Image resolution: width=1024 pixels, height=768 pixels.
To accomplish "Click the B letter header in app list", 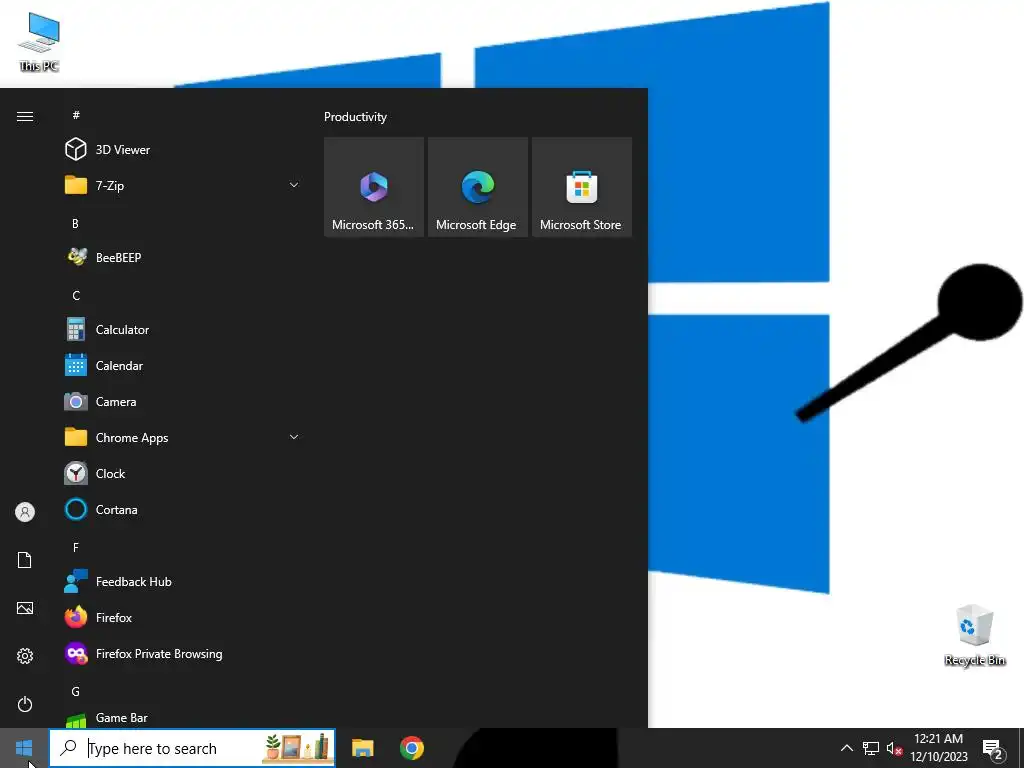I will [75, 223].
